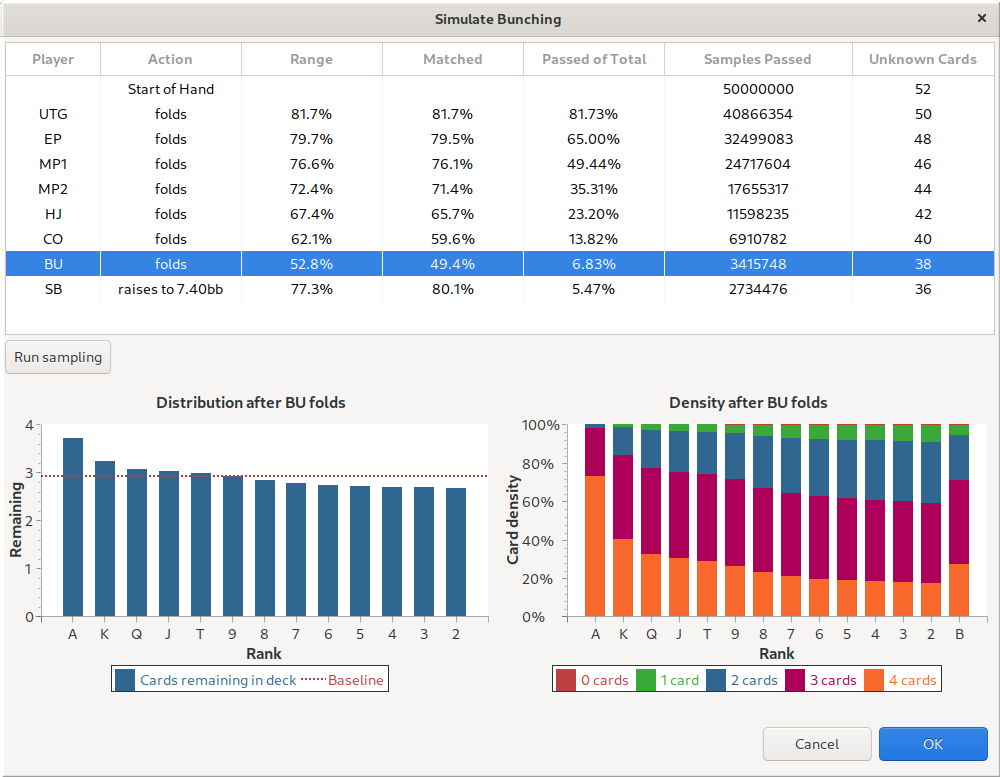Click the 1 card green legend swatch
This screenshot has height=777, width=1000.
(x=645, y=680)
